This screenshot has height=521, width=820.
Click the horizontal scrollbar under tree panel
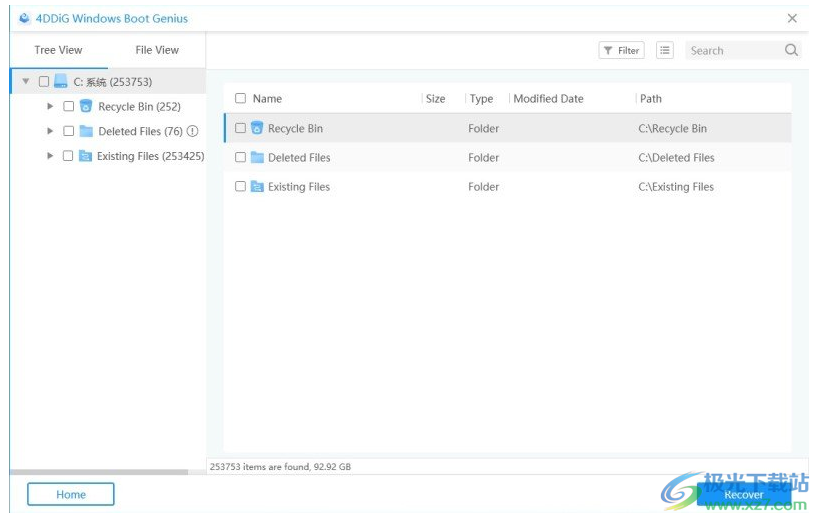pos(98,472)
